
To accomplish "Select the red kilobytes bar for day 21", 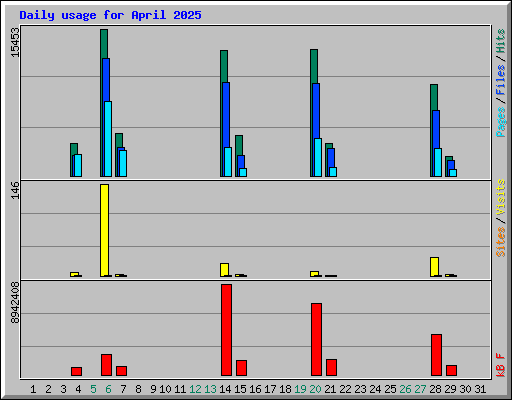I will 331,367.
